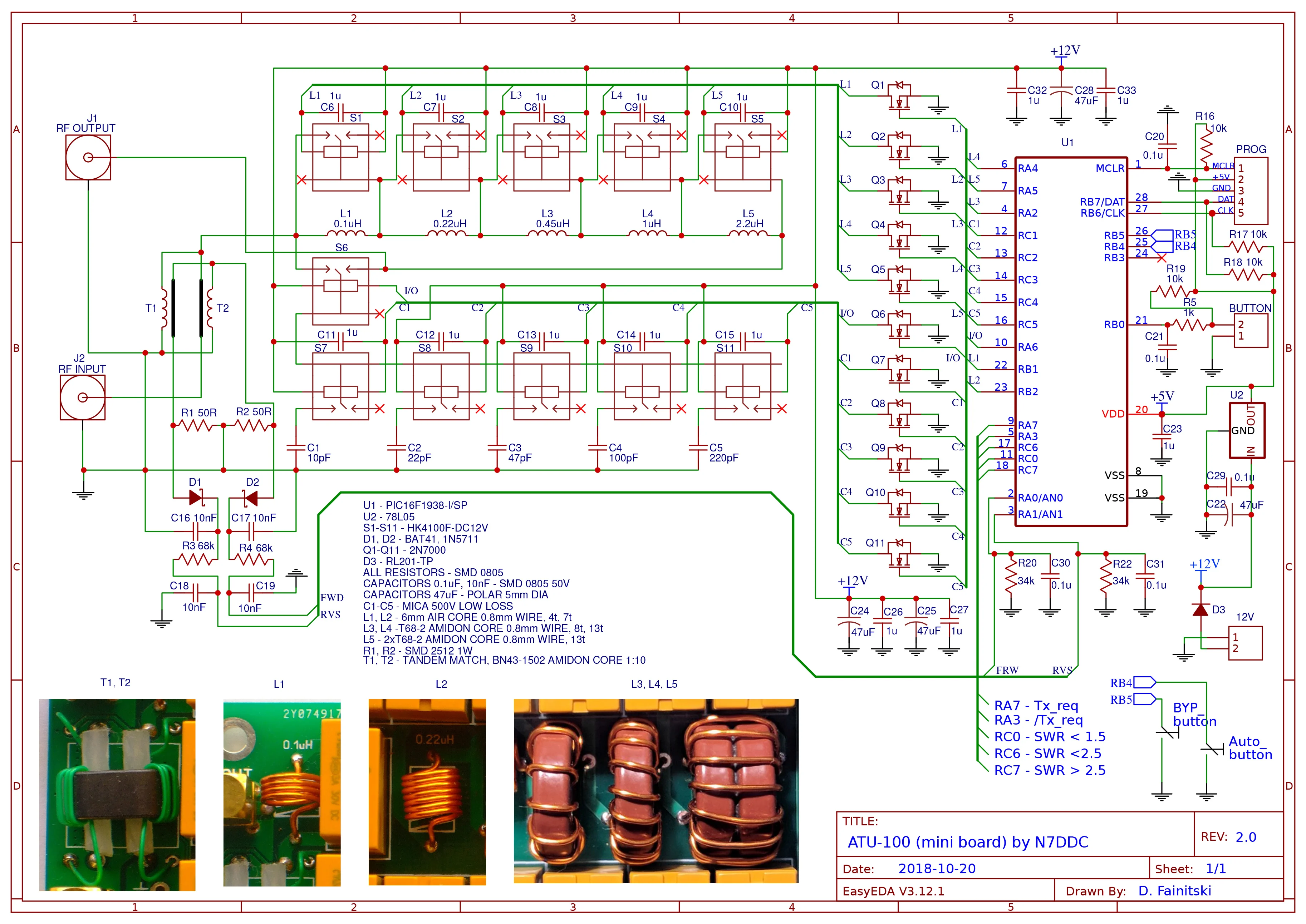Click the Auto_button switch symbol
The width and height of the screenshot is (1306, 924).
1212,749
